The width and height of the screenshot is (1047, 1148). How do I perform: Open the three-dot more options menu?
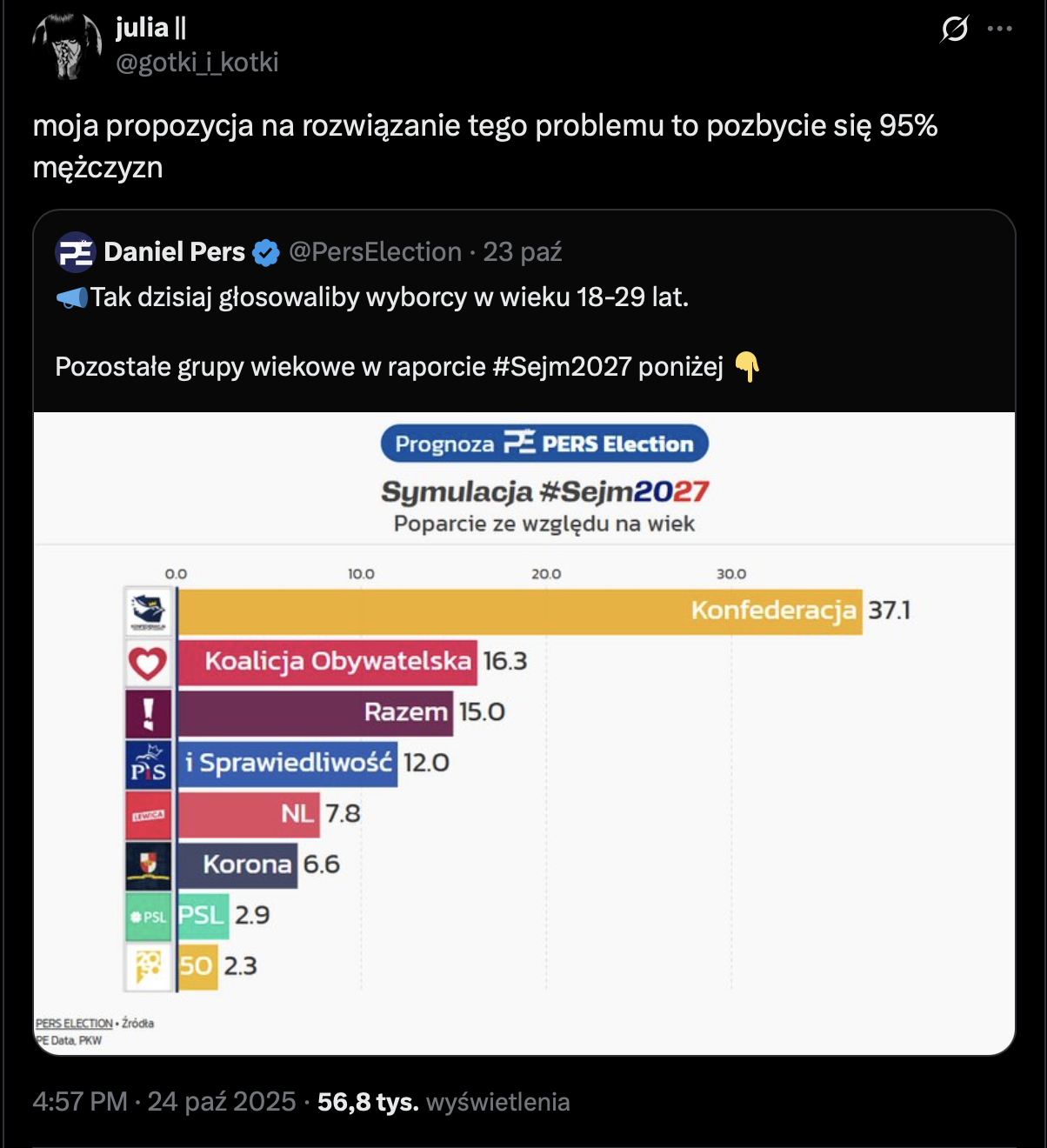pyautogui.click(x=1000, y=29)
